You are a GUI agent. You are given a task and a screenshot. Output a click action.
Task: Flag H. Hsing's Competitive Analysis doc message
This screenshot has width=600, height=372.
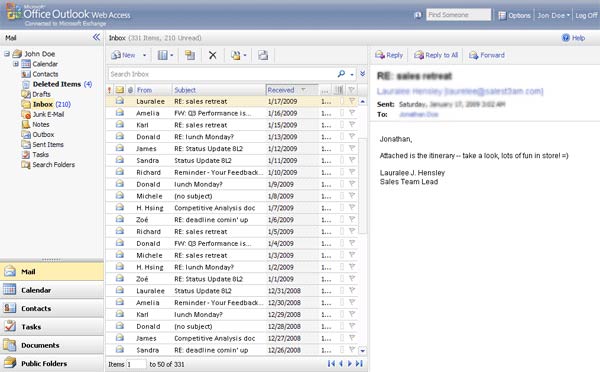(x=352, y=208)
